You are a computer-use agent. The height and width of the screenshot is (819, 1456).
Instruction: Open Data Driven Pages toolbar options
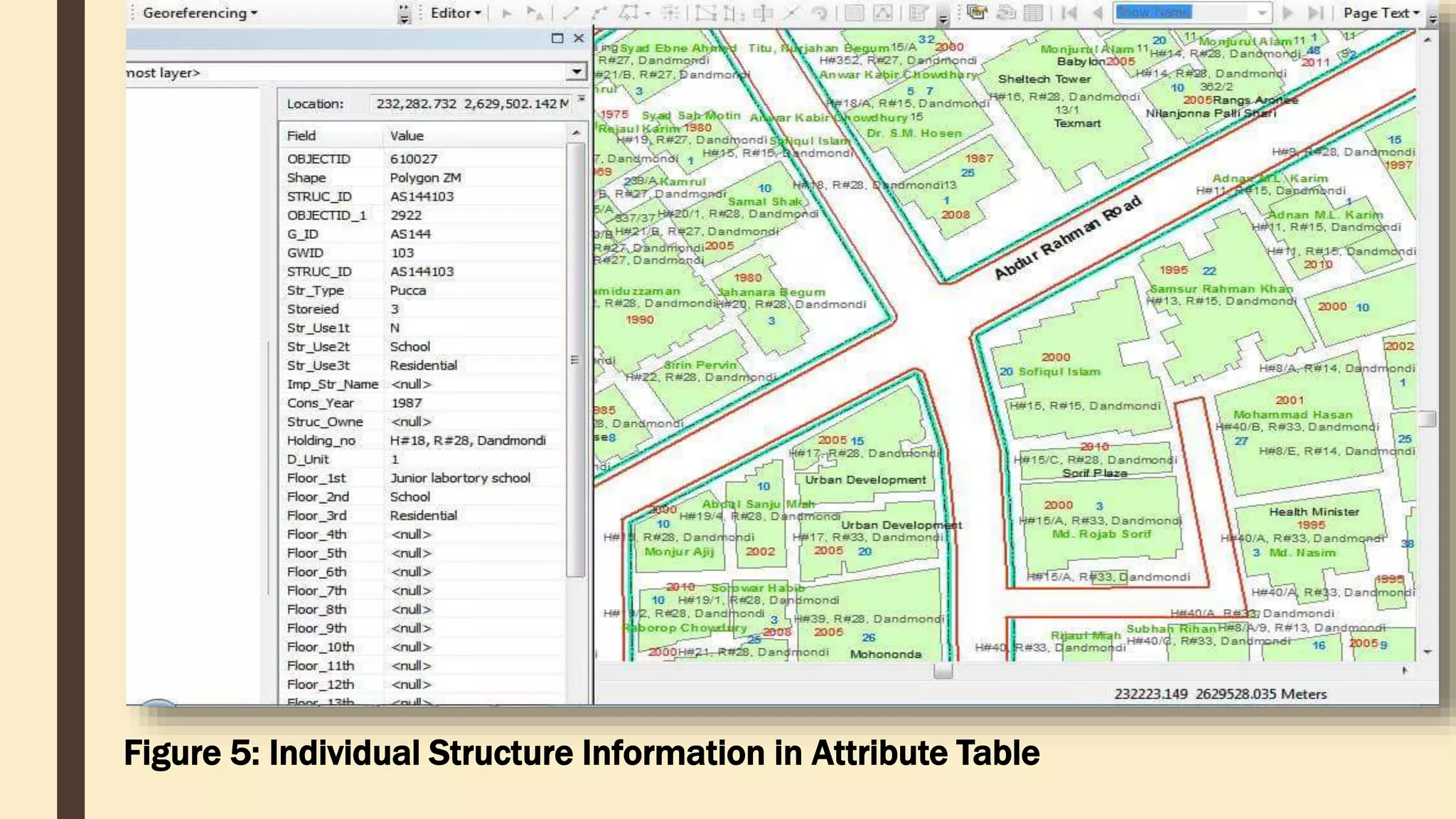pyautogui.click(x=1433, y=19)
